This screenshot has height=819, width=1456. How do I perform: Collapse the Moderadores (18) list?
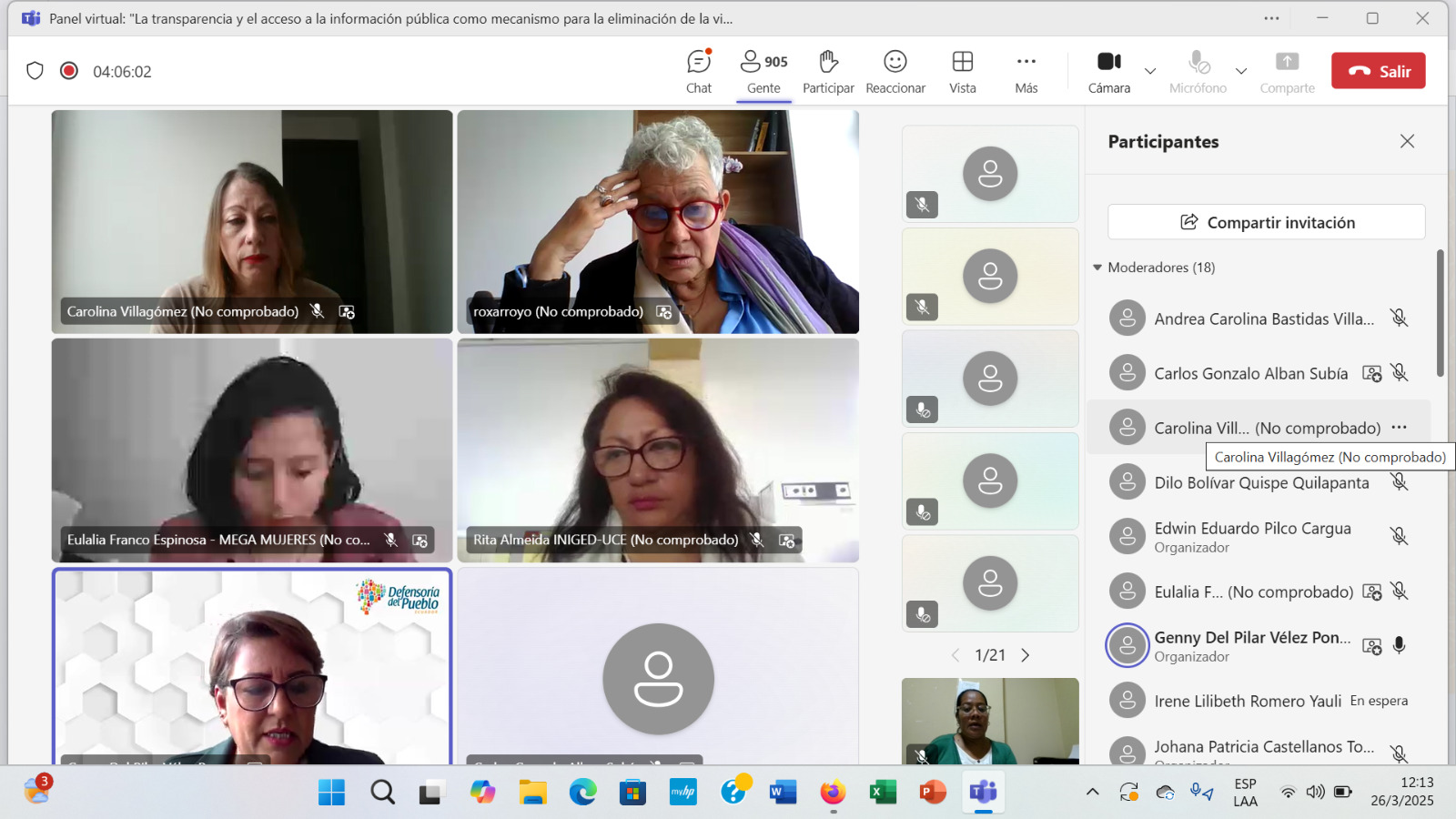(1097, 268)
